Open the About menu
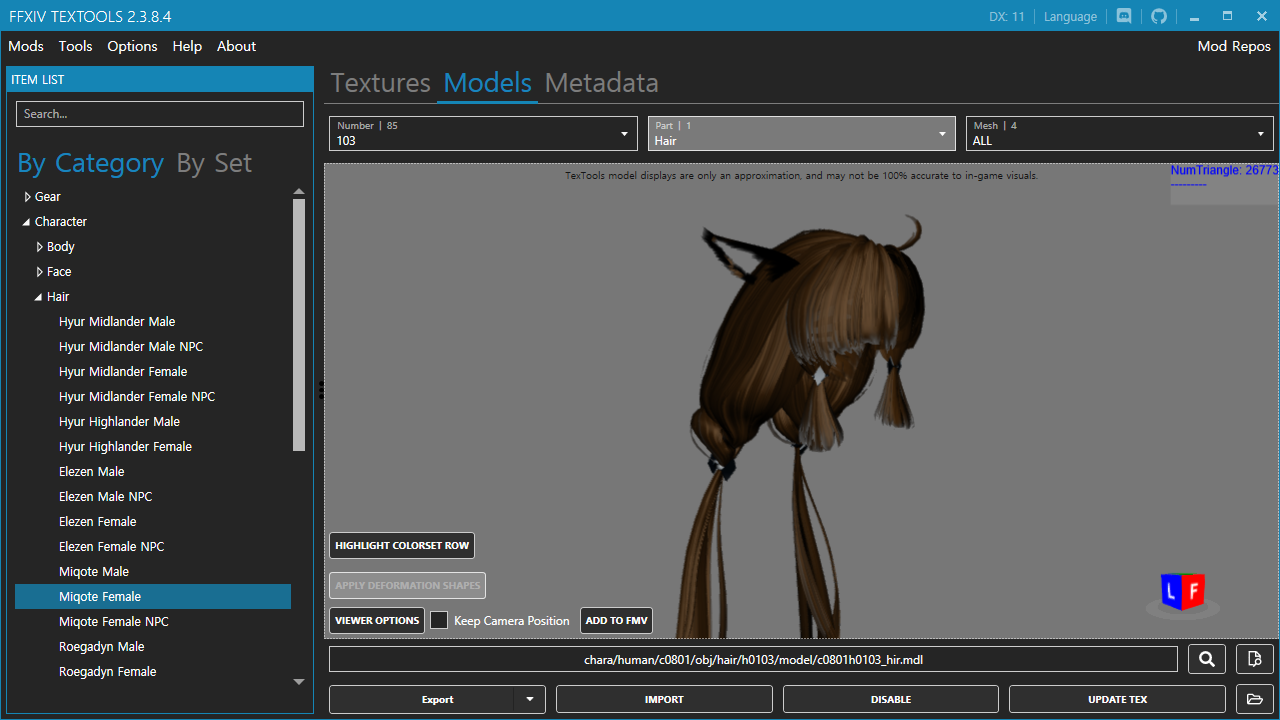Screen dimensions: 1280x720 click(236, 46)
